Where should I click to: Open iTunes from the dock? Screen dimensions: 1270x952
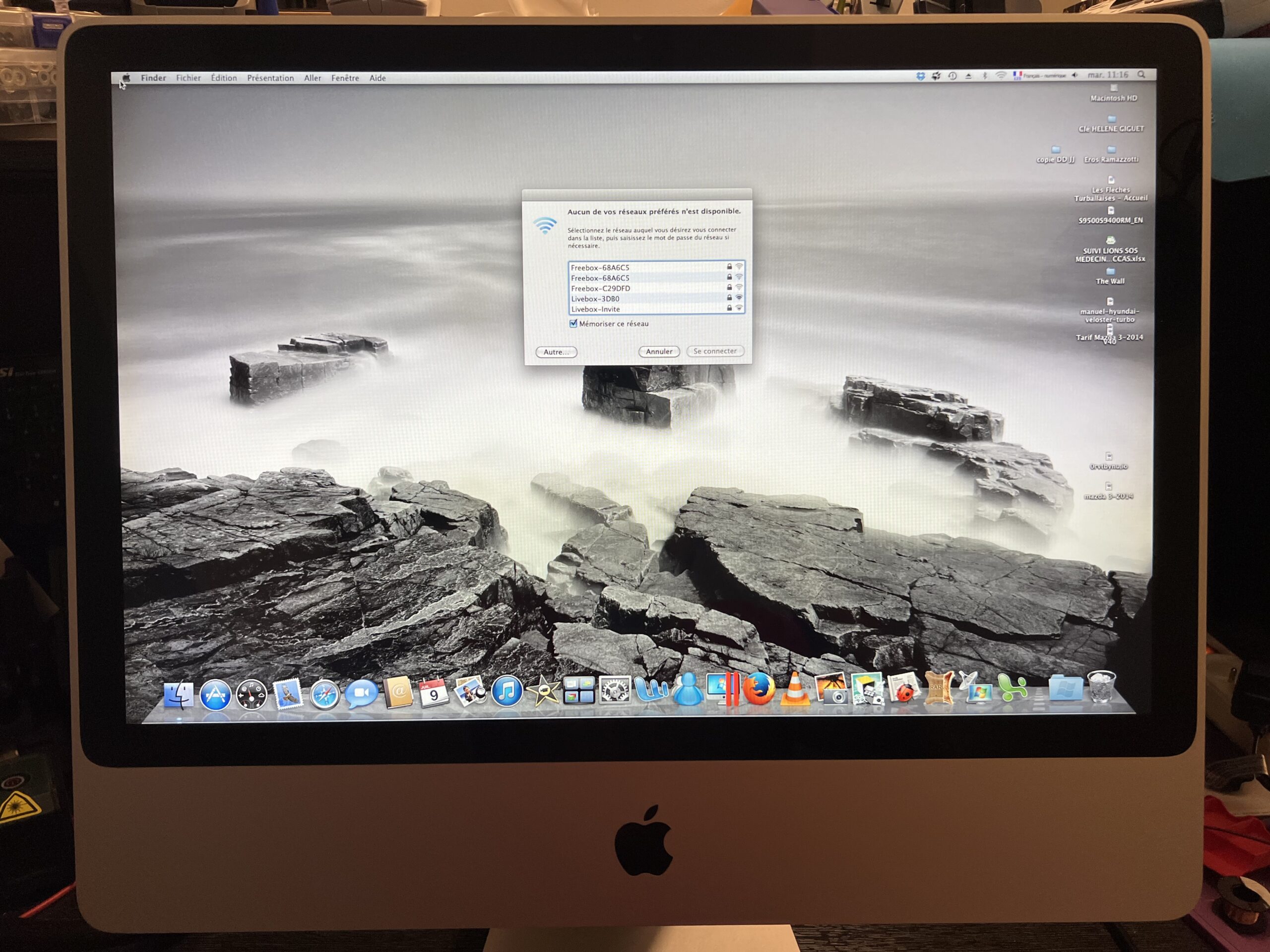pos(507,692)
